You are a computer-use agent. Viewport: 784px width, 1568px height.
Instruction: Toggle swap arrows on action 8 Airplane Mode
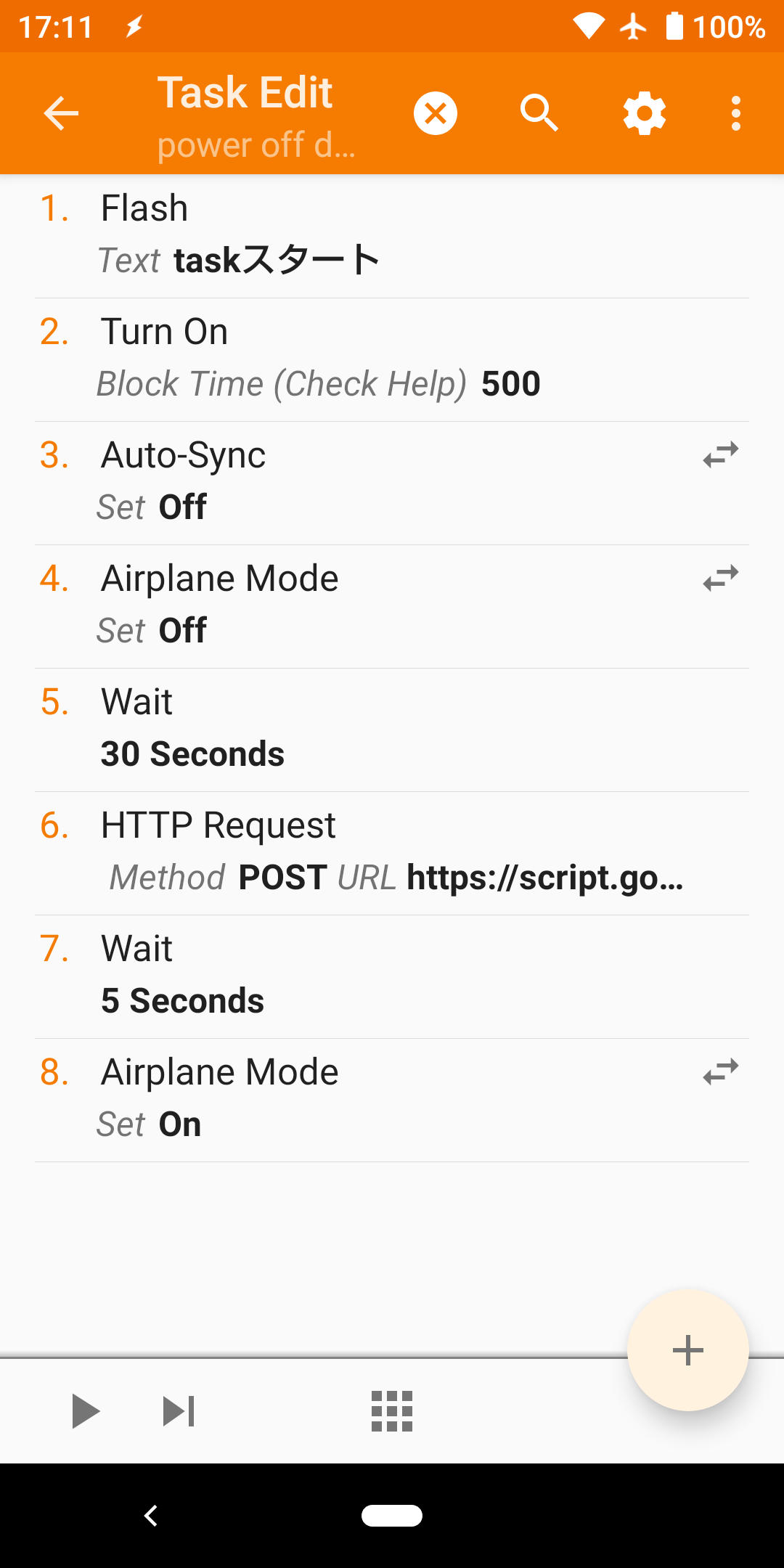(720, 1072)
